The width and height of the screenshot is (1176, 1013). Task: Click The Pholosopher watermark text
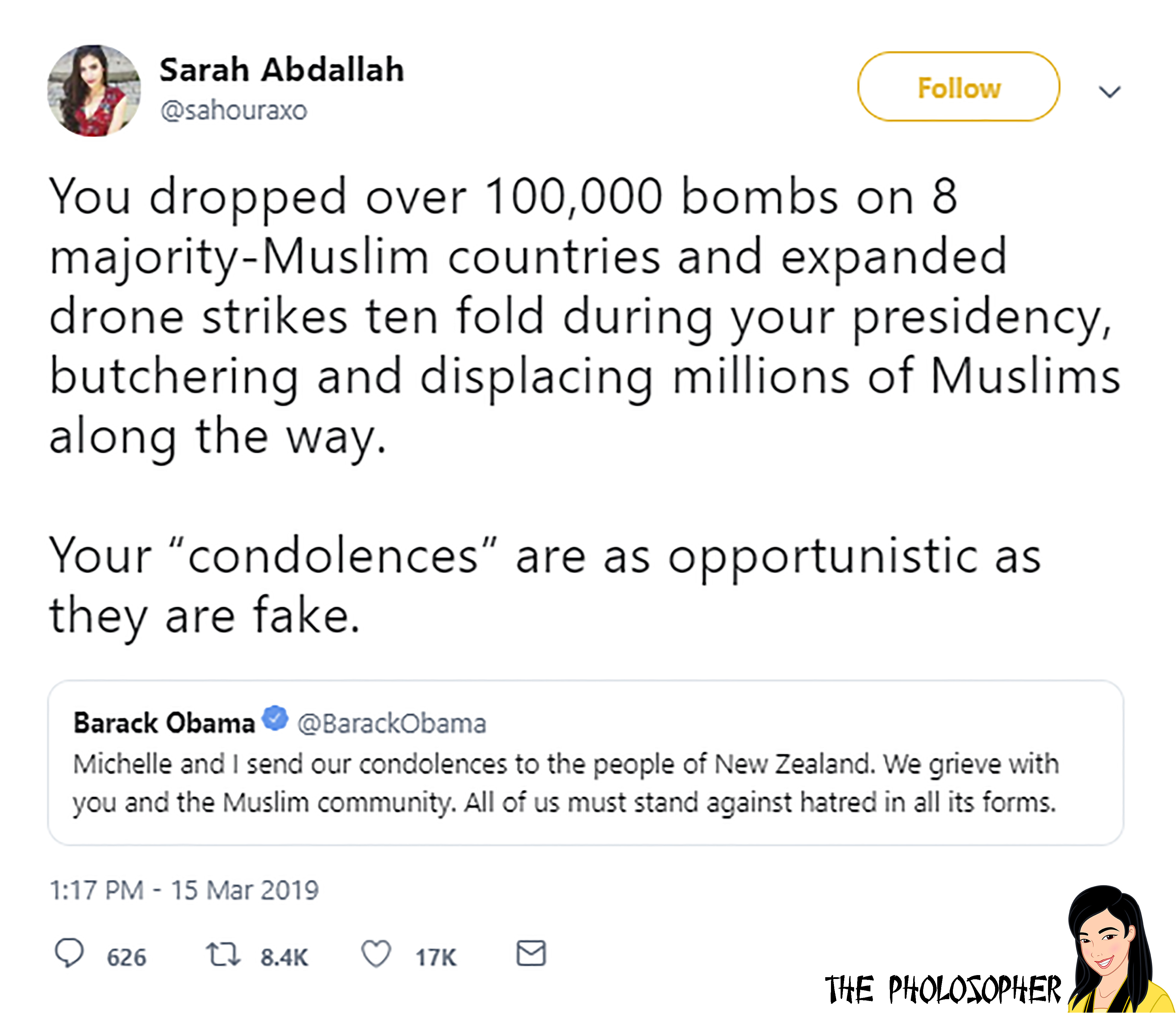(x=942, y=990)
